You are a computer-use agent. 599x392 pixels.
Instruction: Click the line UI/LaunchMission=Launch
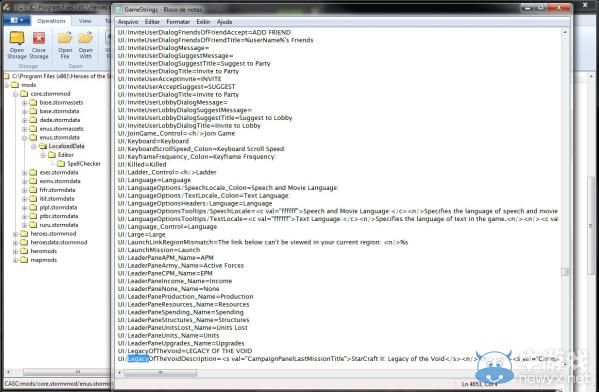(x=159, y=250)
